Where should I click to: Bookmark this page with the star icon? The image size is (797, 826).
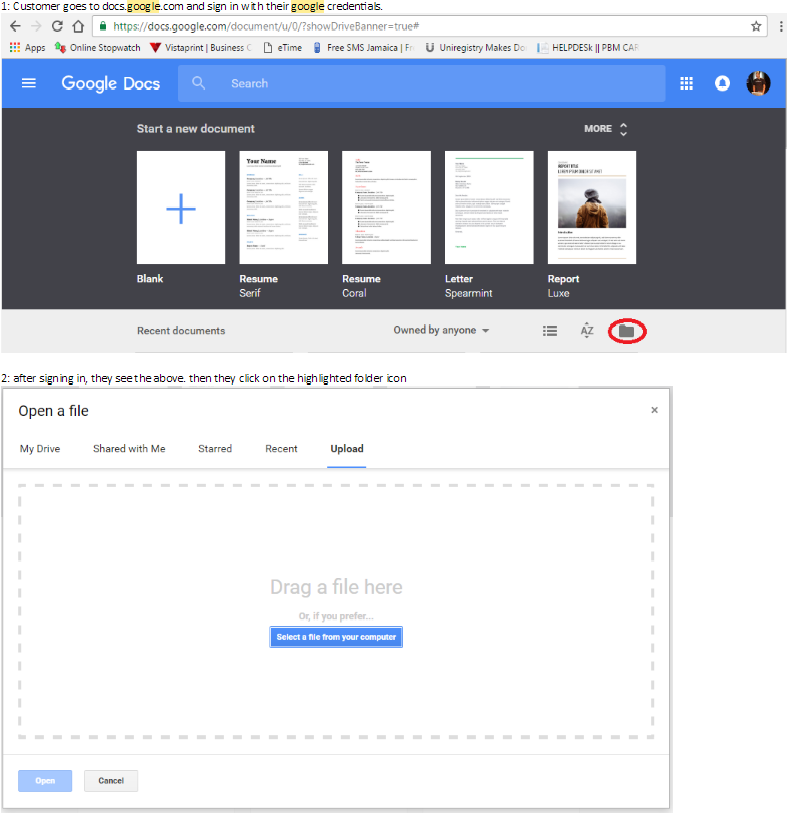point(756,26)
